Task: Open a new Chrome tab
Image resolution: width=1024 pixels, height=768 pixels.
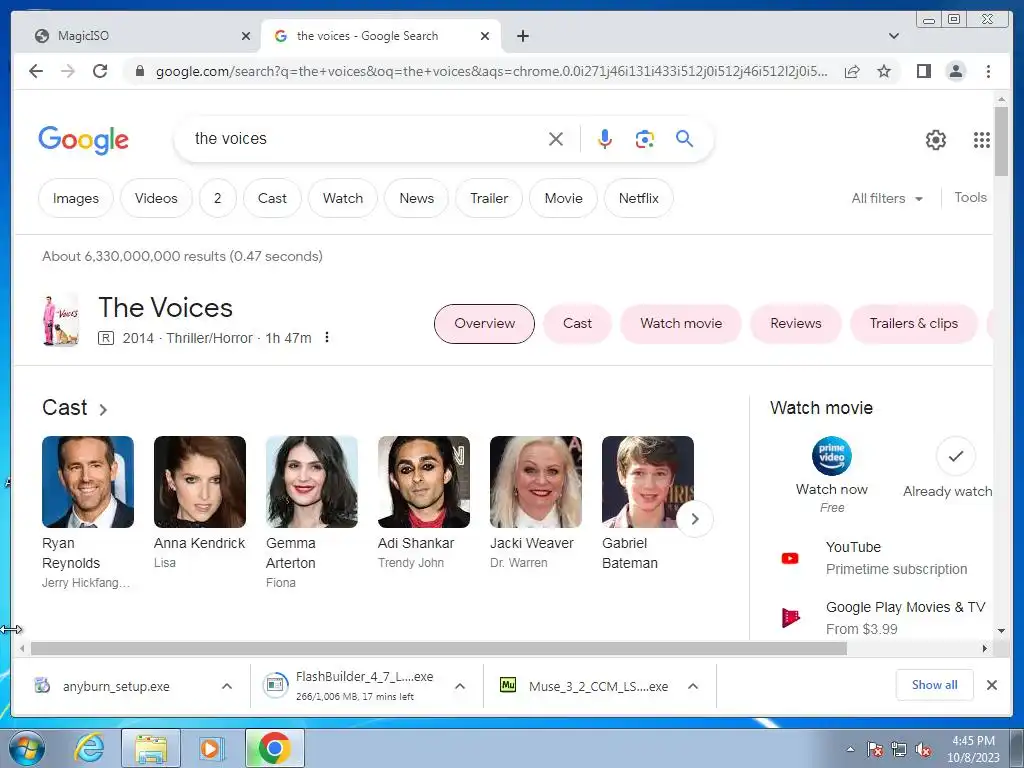Action: [522, 36]
